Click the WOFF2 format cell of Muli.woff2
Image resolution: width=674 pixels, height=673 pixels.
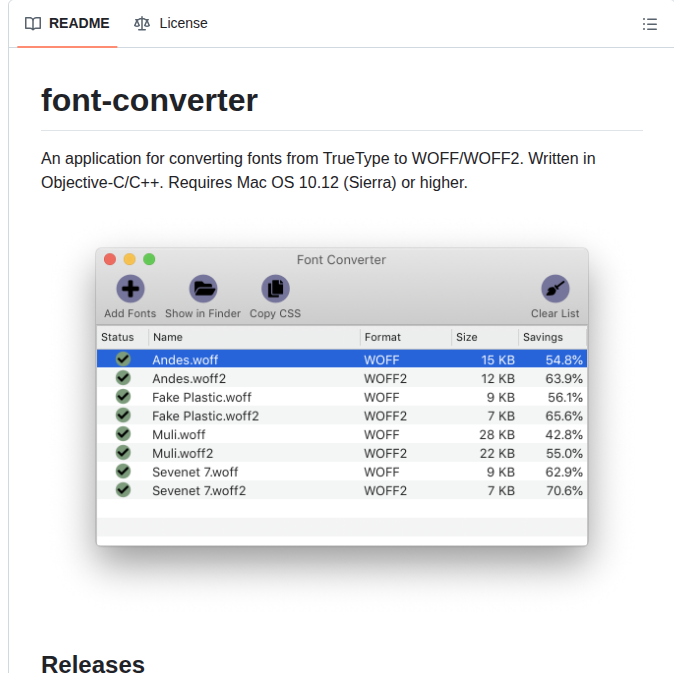tap(385, 453)
